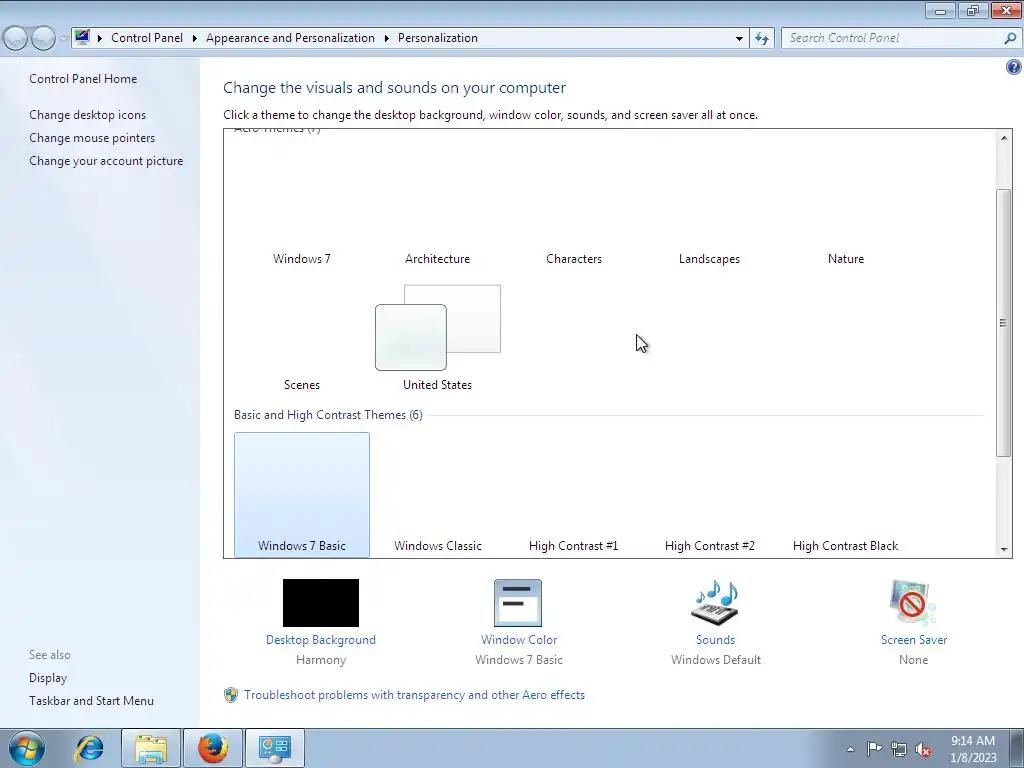Select the Windows Classic theme

pos(438,494)
